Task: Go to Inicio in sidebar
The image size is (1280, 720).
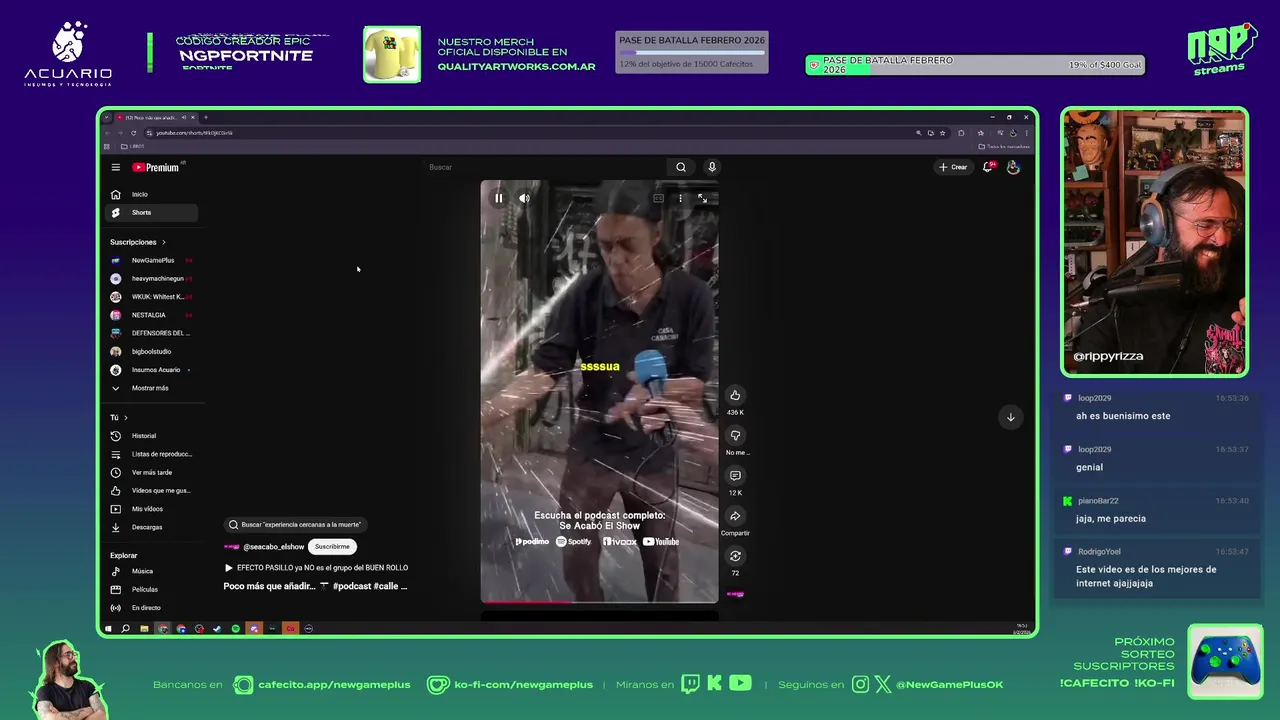Action: pyautogui.click(x=151, y=194)
